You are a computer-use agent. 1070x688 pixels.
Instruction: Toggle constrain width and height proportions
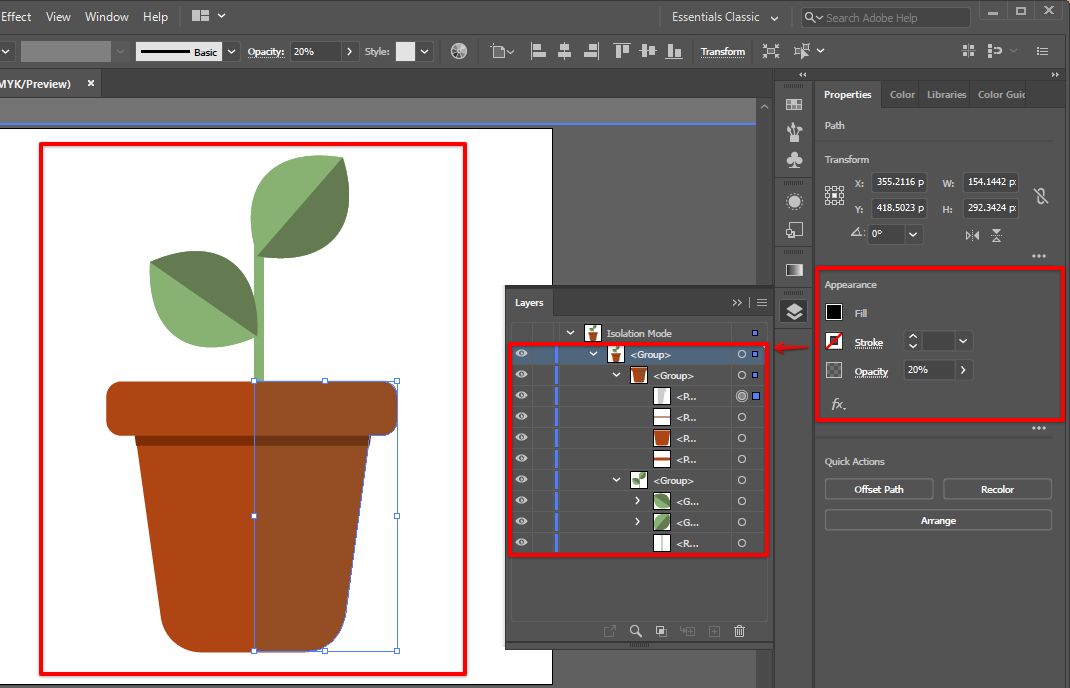[1041, 196]
